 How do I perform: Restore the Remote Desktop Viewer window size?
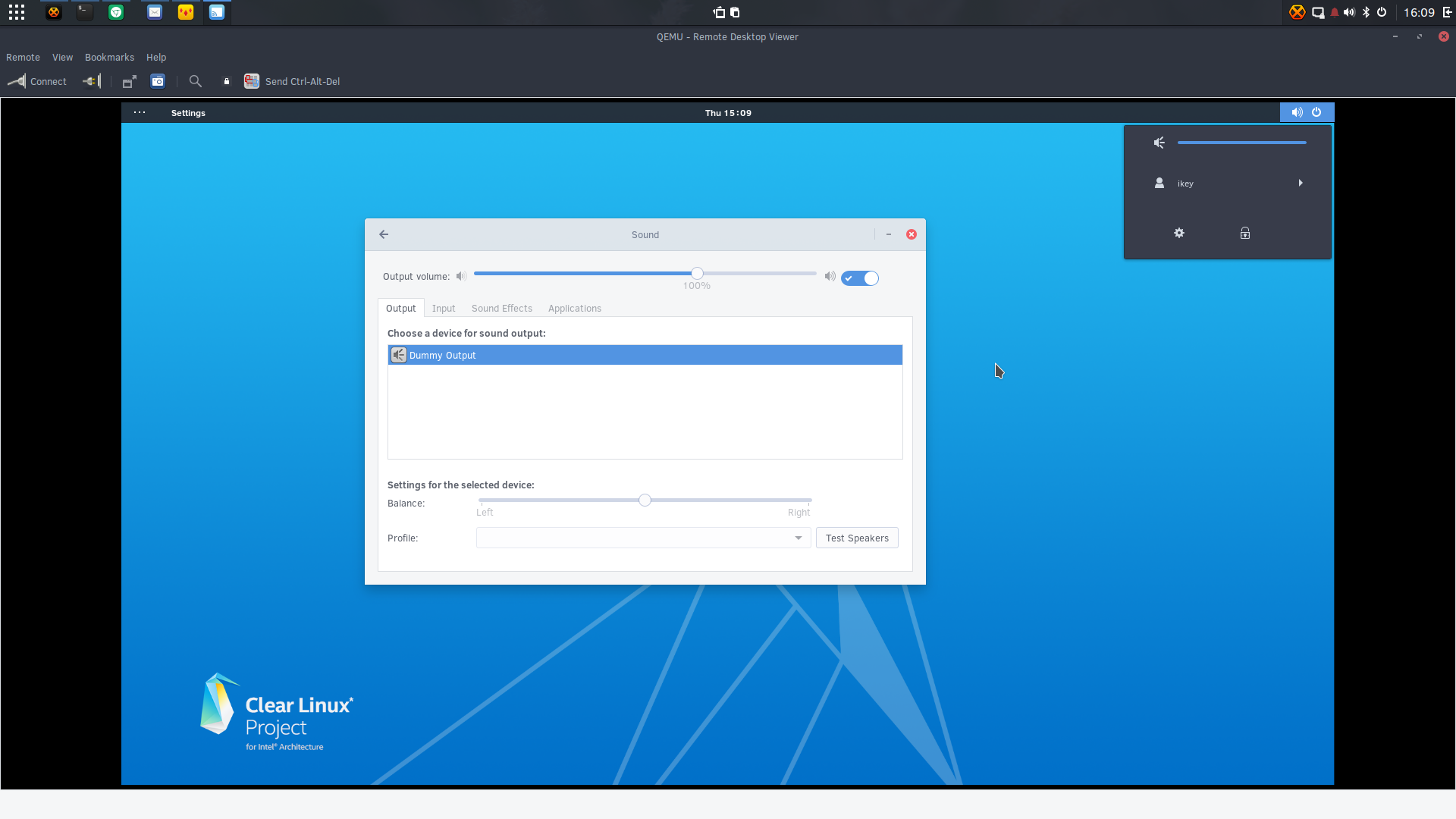[x=1420, y=36]
